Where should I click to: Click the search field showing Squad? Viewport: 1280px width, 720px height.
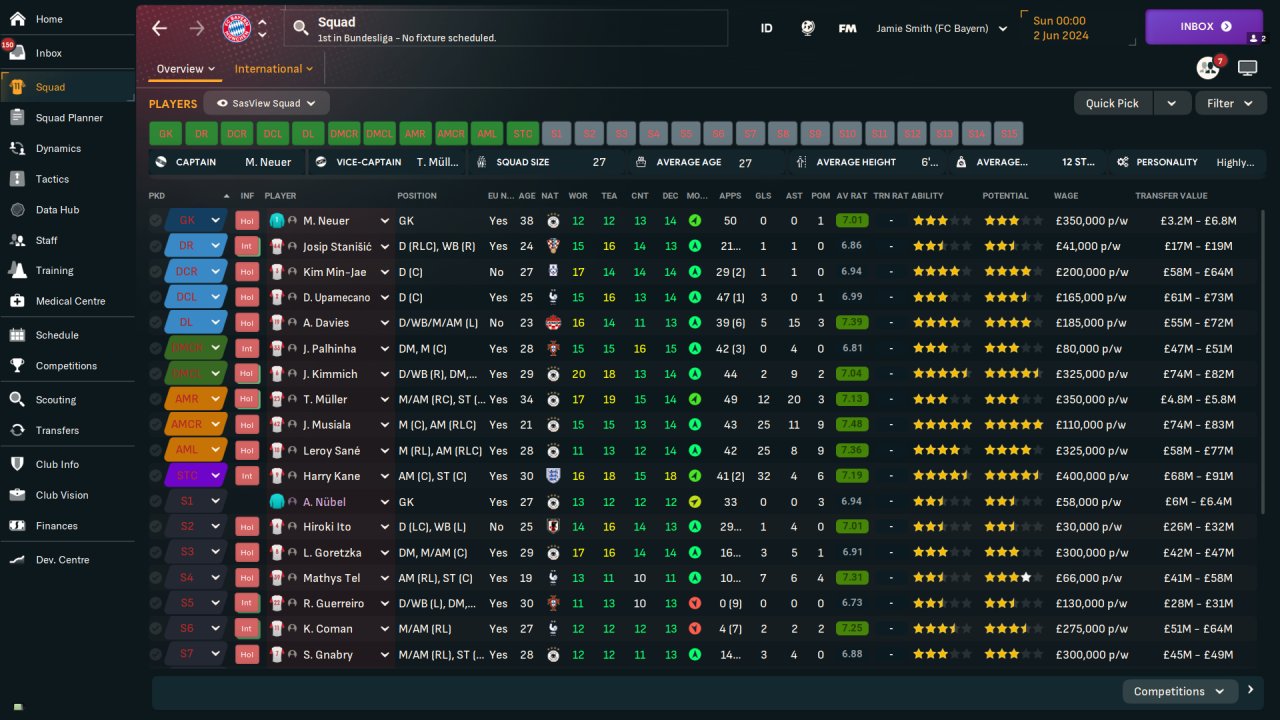tap(506, 28)
